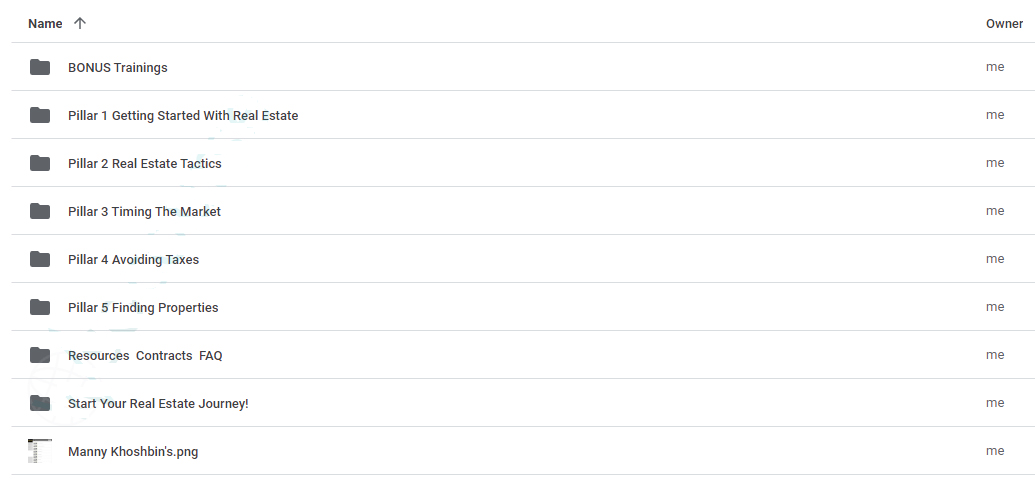This screenshot has width=1035, height=491.
Task: Click owner "me" in the Pillar 5 row
Action: tap(995, 307)
